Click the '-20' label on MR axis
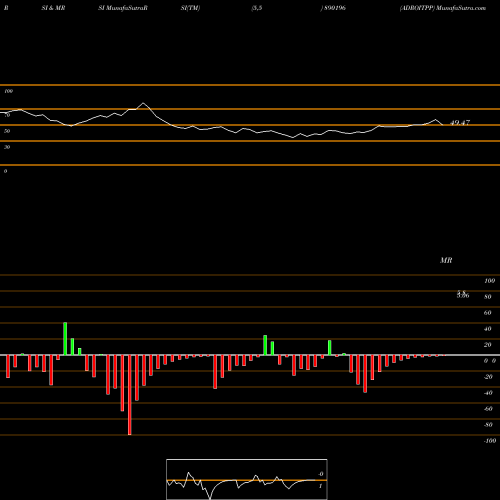The height and width of the screenshot is (500, 500). [x=488, y=377]
